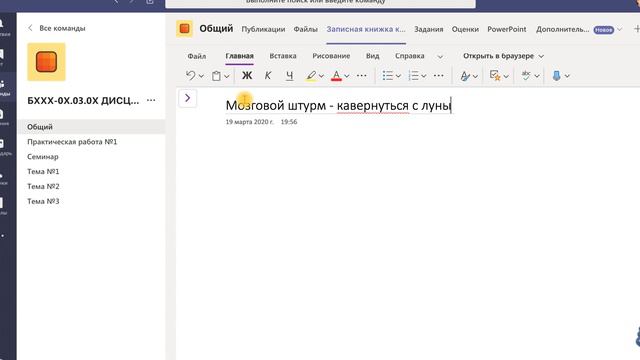Select the Главная ribbon tab
This screenshot has width=640, height=360.
[240, 56]
